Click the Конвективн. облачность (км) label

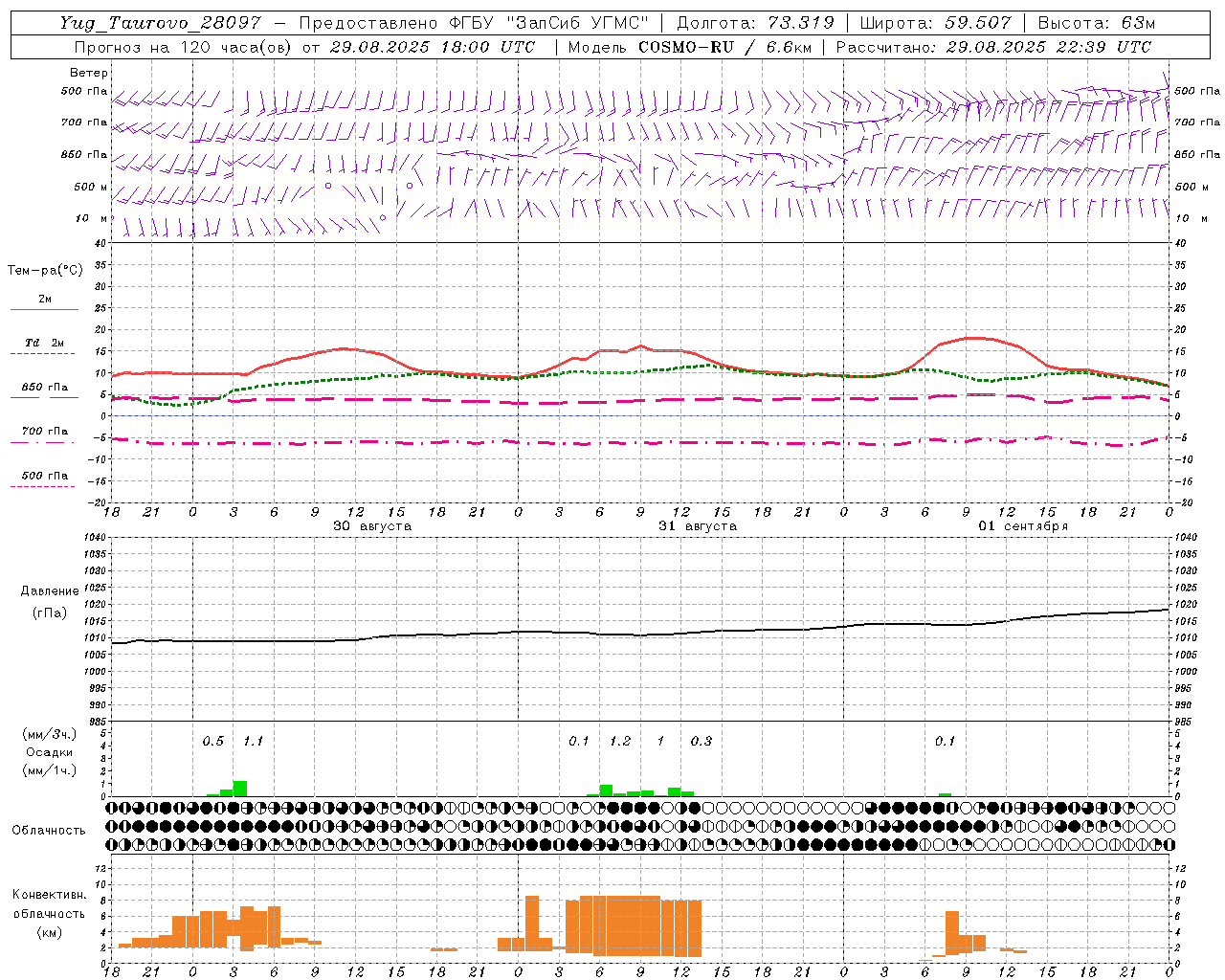(49, 913)
